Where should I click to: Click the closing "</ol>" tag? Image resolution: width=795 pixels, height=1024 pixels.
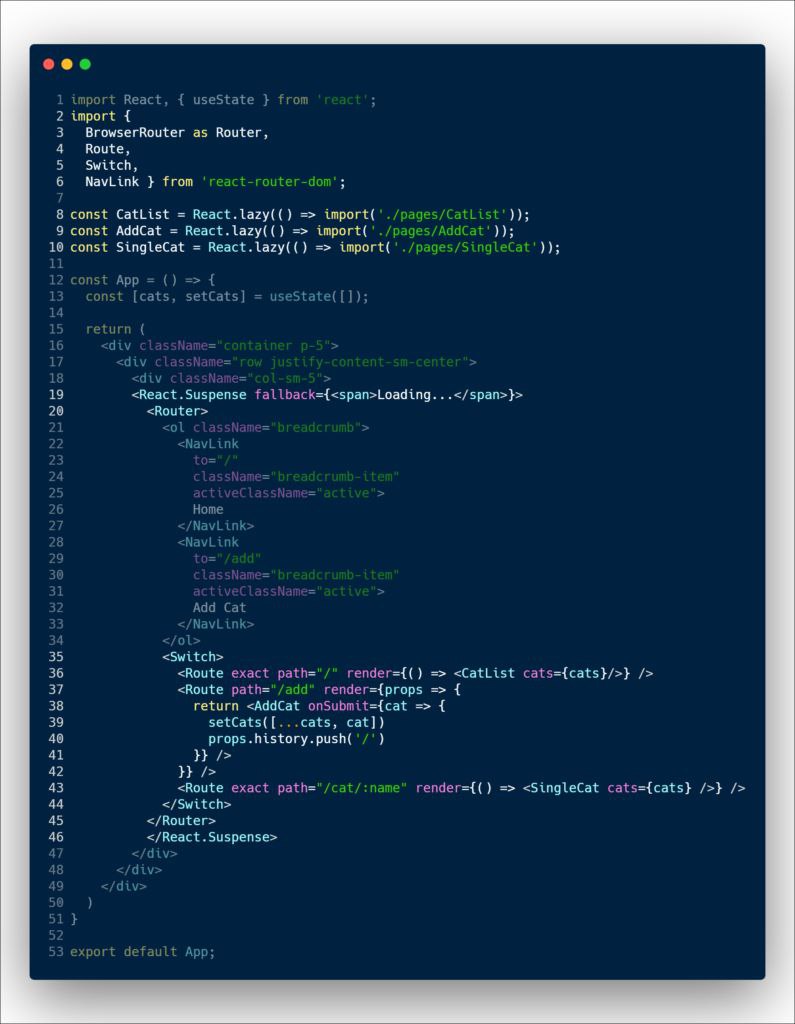(181, 640)
